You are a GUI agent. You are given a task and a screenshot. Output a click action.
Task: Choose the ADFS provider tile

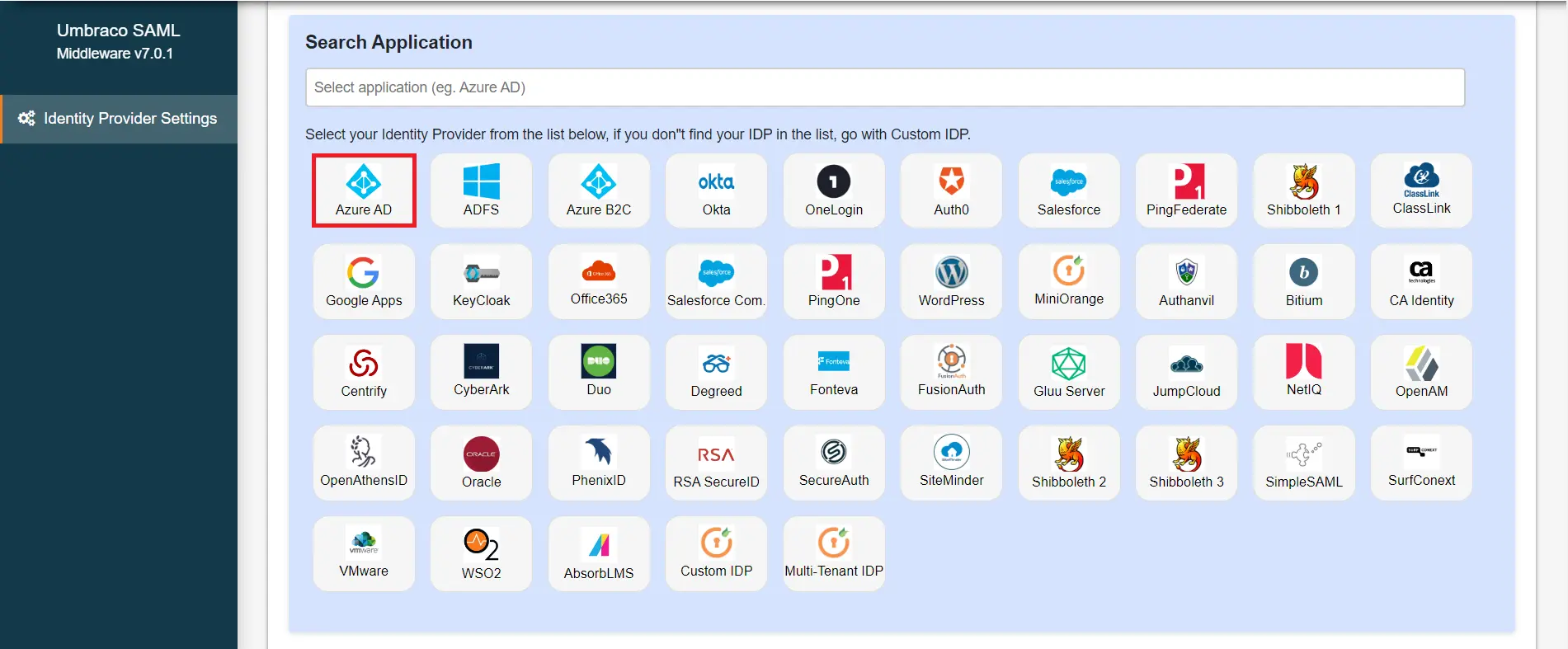[482, 190]
